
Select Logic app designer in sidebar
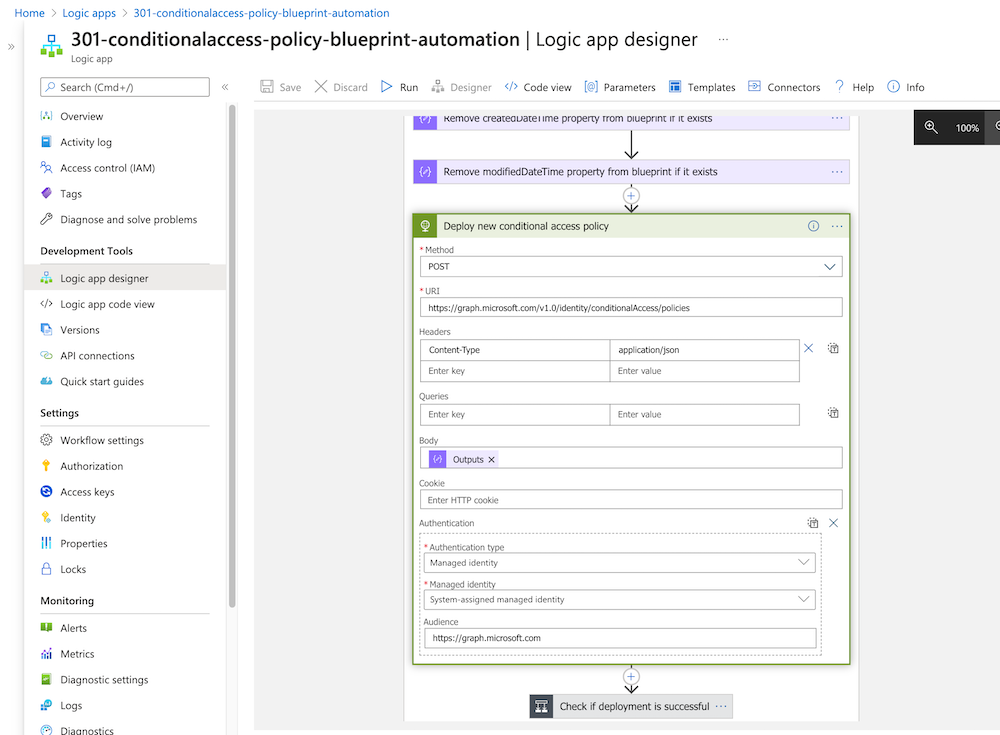[125, 278]
